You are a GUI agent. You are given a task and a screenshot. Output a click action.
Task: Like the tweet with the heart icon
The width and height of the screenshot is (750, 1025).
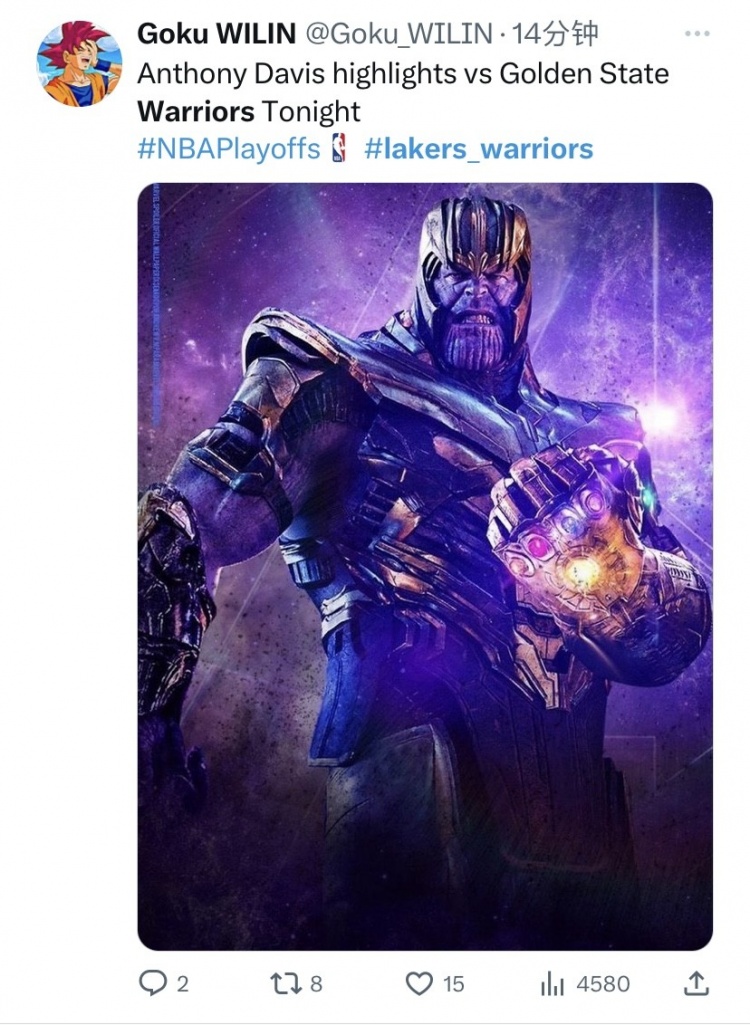pos(418,984)
